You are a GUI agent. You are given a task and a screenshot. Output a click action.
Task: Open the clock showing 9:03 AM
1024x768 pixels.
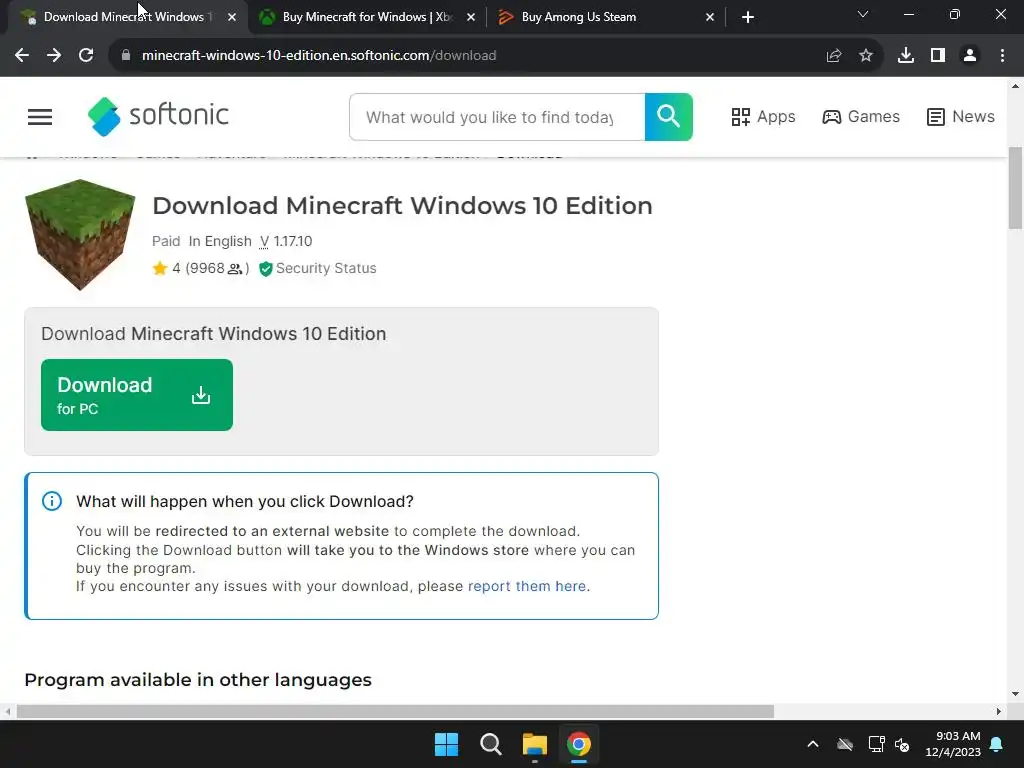pos(953,744)
